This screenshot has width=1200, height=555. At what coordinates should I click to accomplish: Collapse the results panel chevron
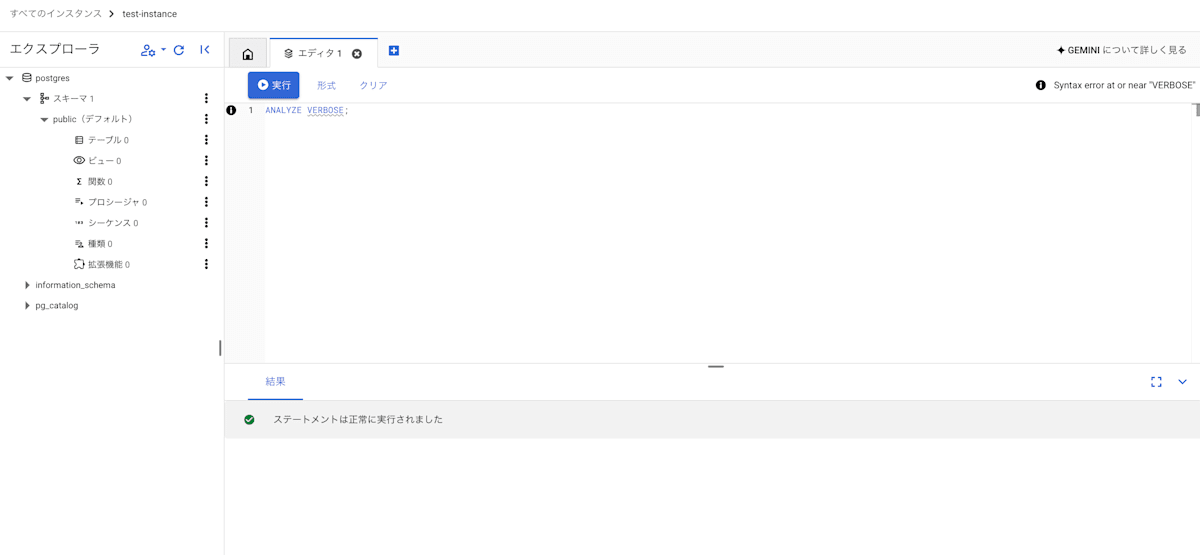pos(1183,382)
